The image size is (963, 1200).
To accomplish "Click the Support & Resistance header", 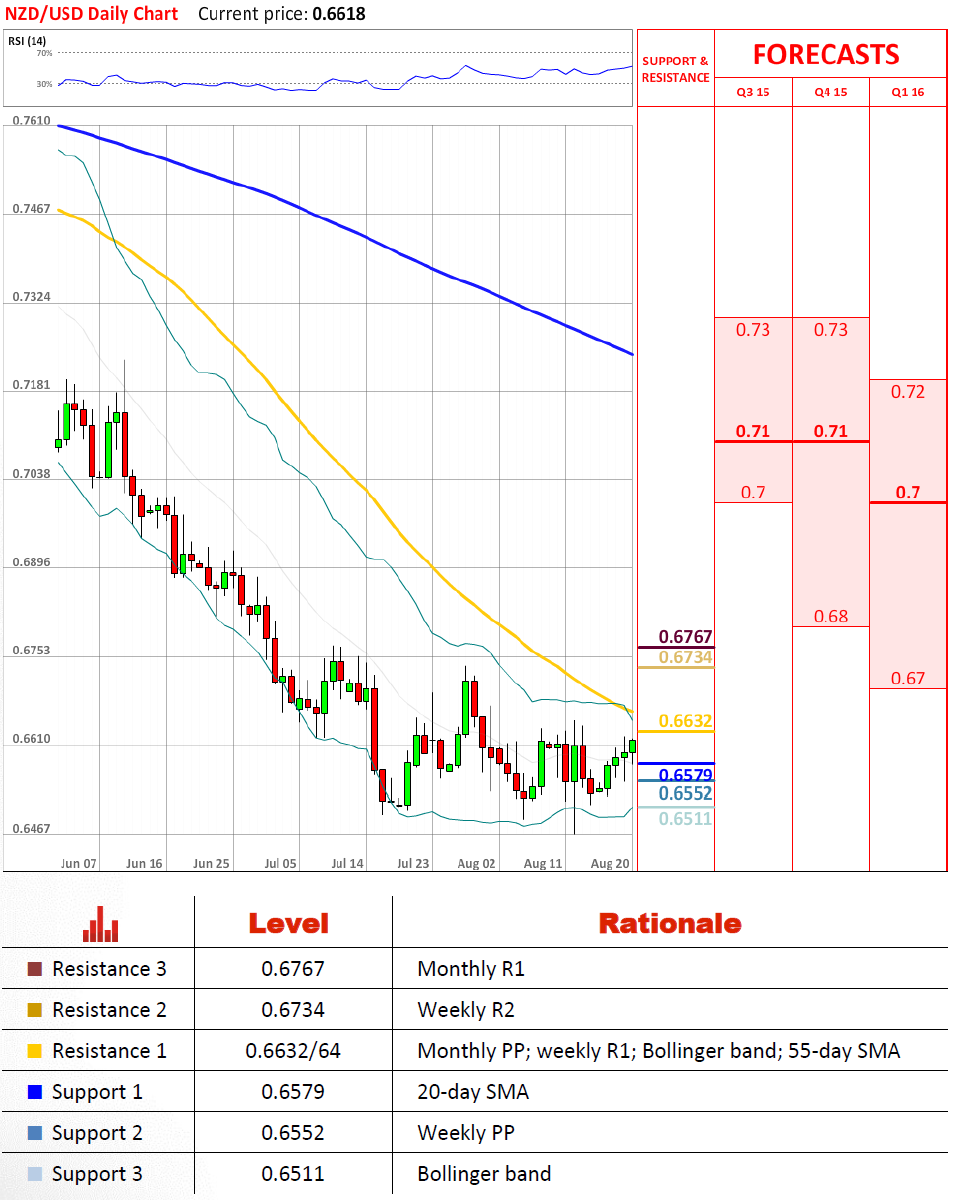I will (676, 69).
